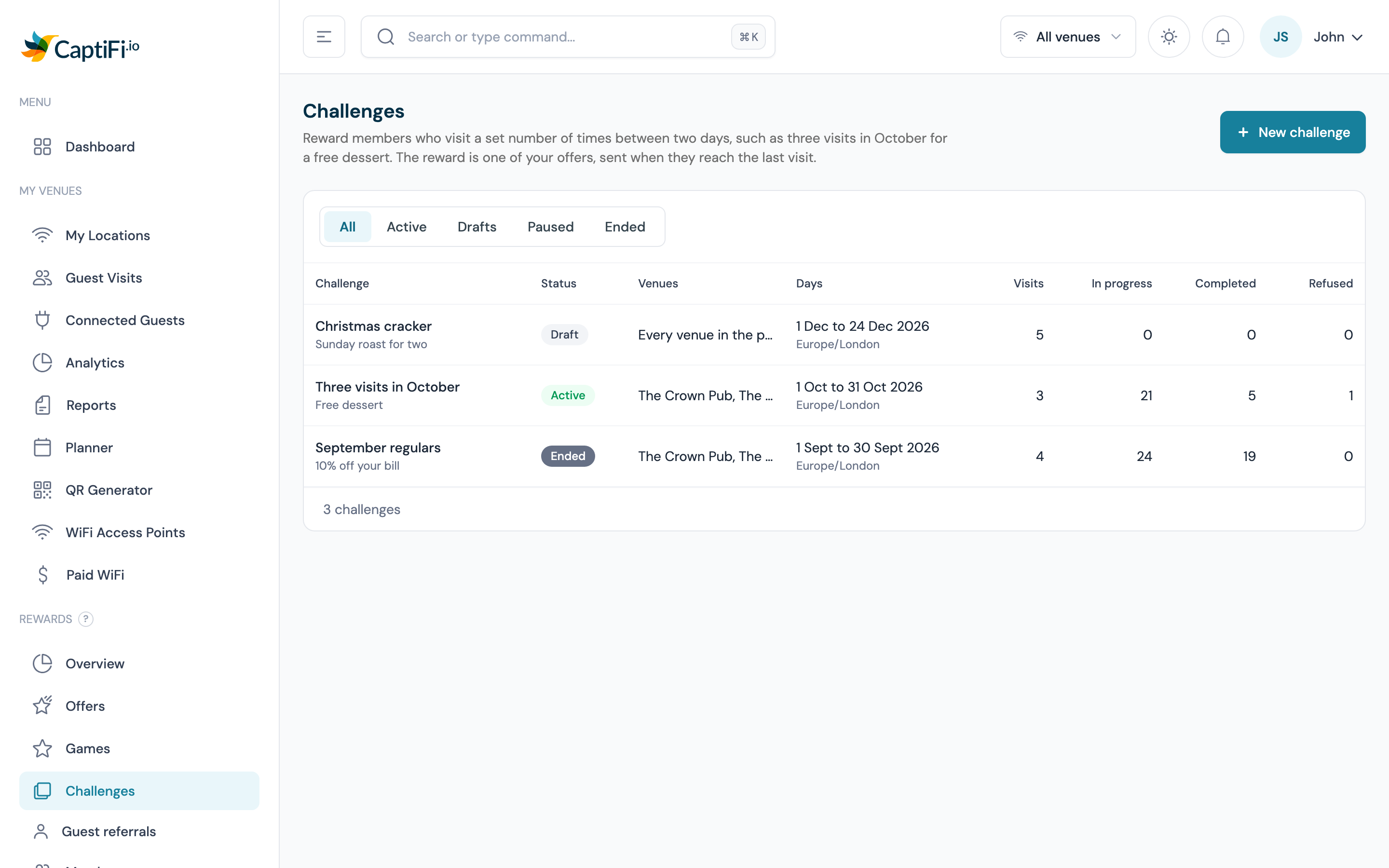1389x868 pixels.
Task: Click the Rewards help question mark icon
Action: [x=85, y=619]
